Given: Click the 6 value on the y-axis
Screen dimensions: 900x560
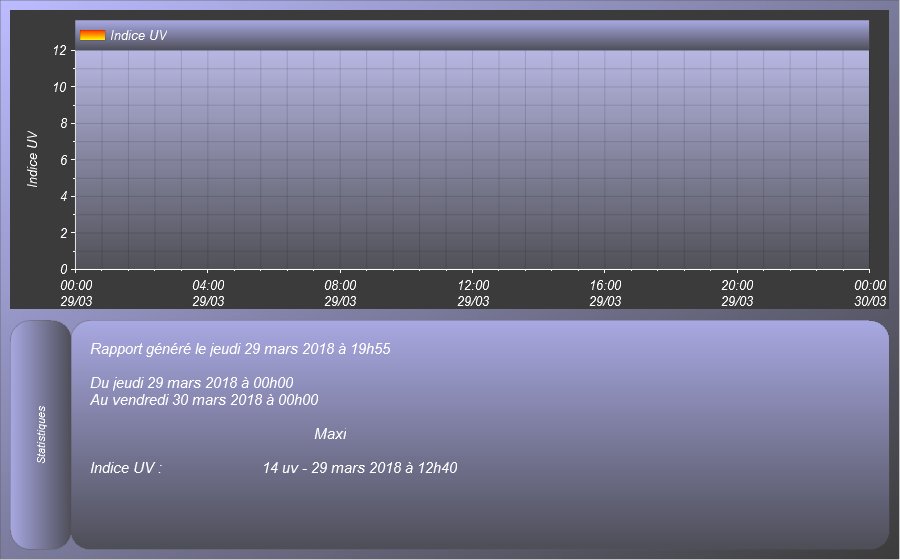Looking at the screenshot, I should pos(64,160).
